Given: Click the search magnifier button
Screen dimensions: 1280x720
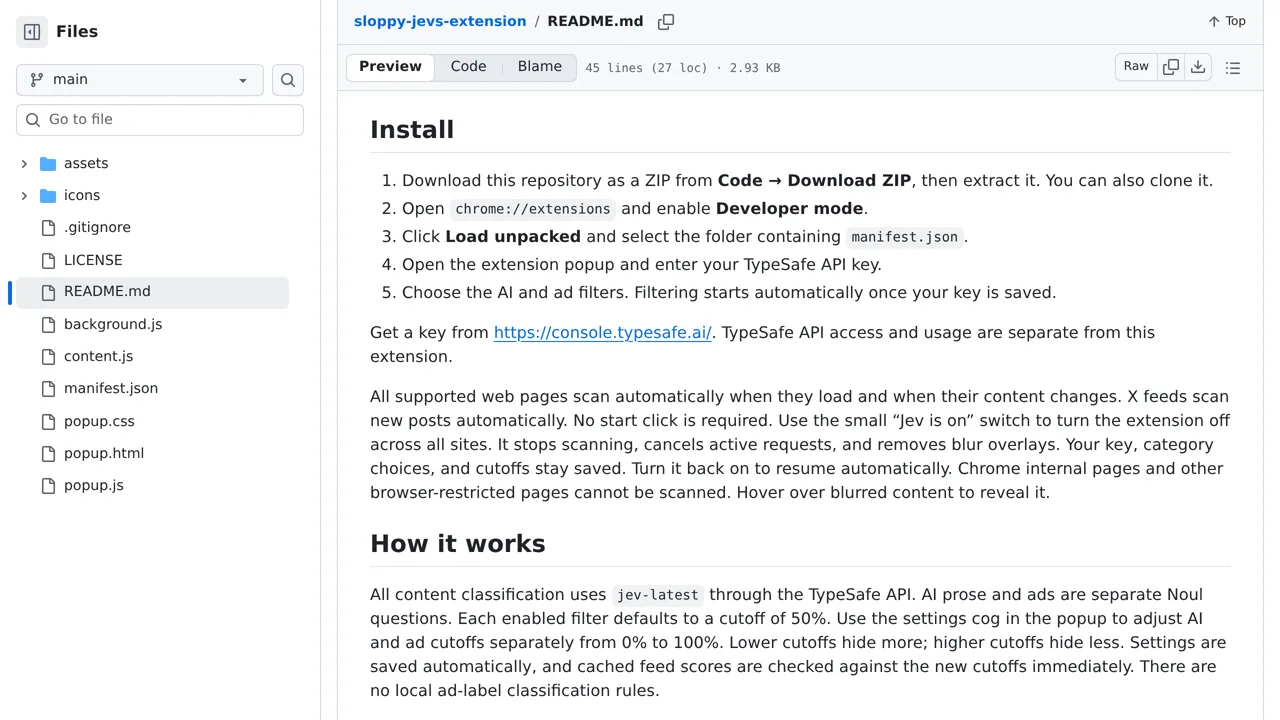Looking at the screenshot, I should [x=288, y=80].
